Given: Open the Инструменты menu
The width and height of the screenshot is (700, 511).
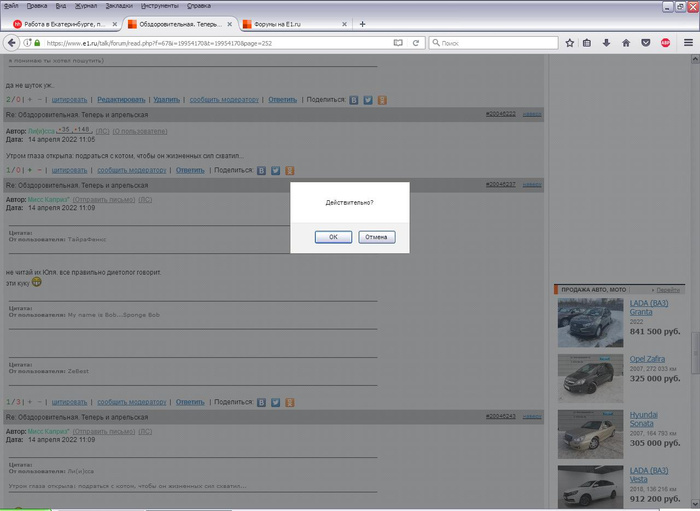Looking at the screenshot, I should pyautogui.click(x=162, y=5).
